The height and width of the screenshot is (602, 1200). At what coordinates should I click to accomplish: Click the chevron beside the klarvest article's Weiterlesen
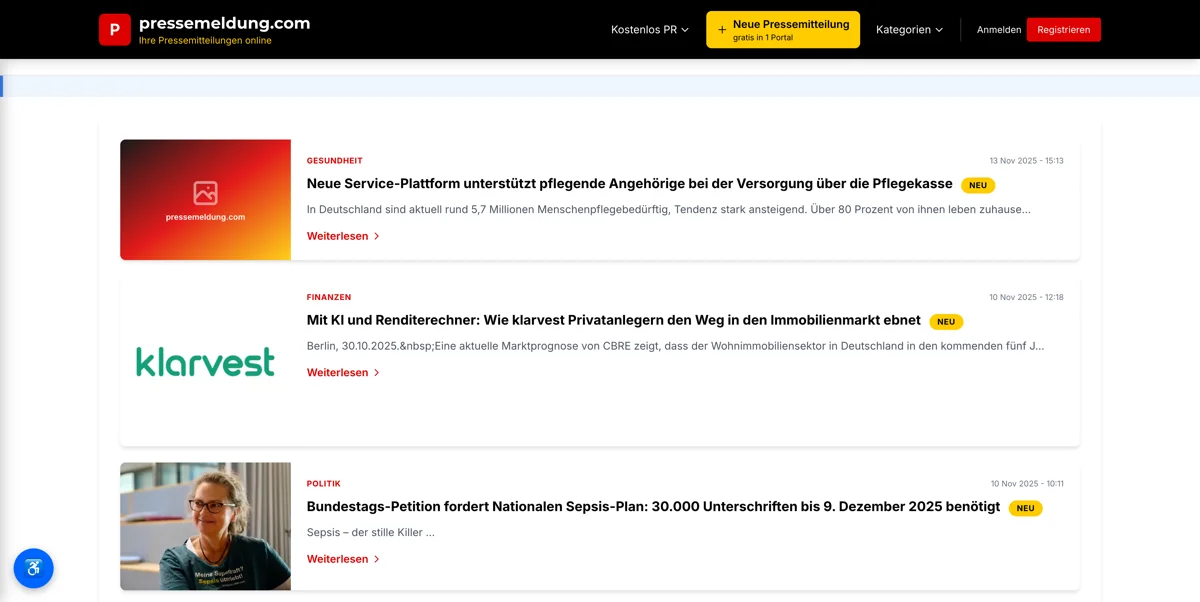tap(377, 372)
